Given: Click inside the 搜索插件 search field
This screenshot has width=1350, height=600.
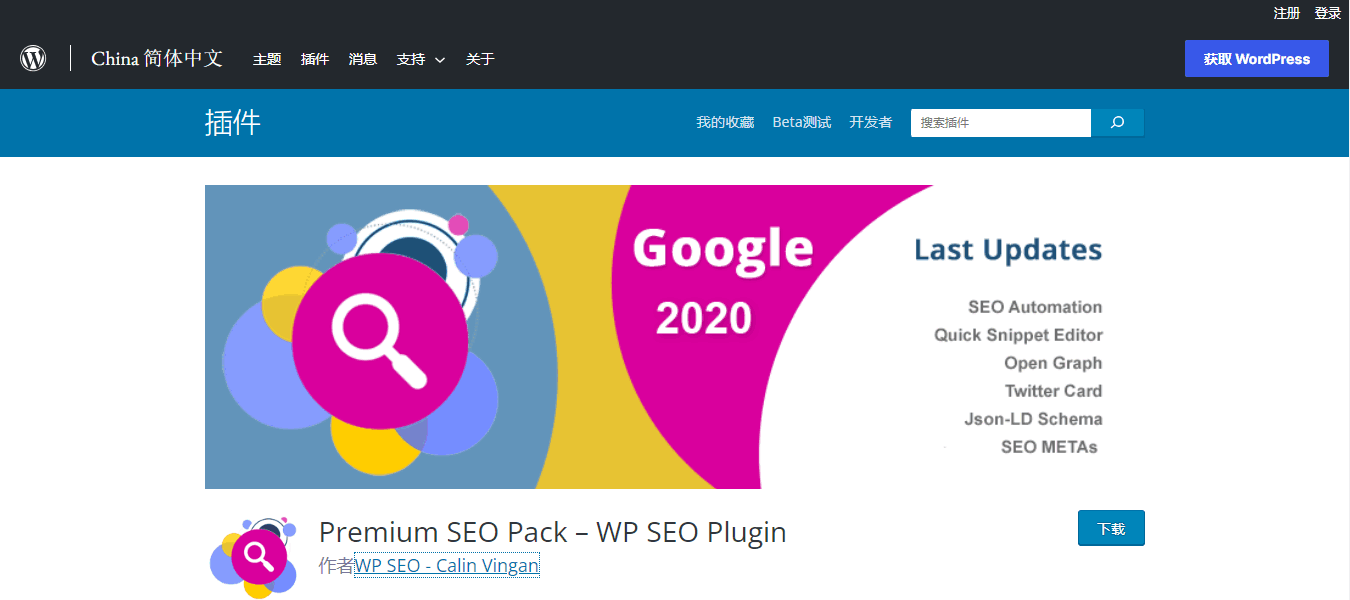Looking at the screenshot, I should [x=1000, y=122].
